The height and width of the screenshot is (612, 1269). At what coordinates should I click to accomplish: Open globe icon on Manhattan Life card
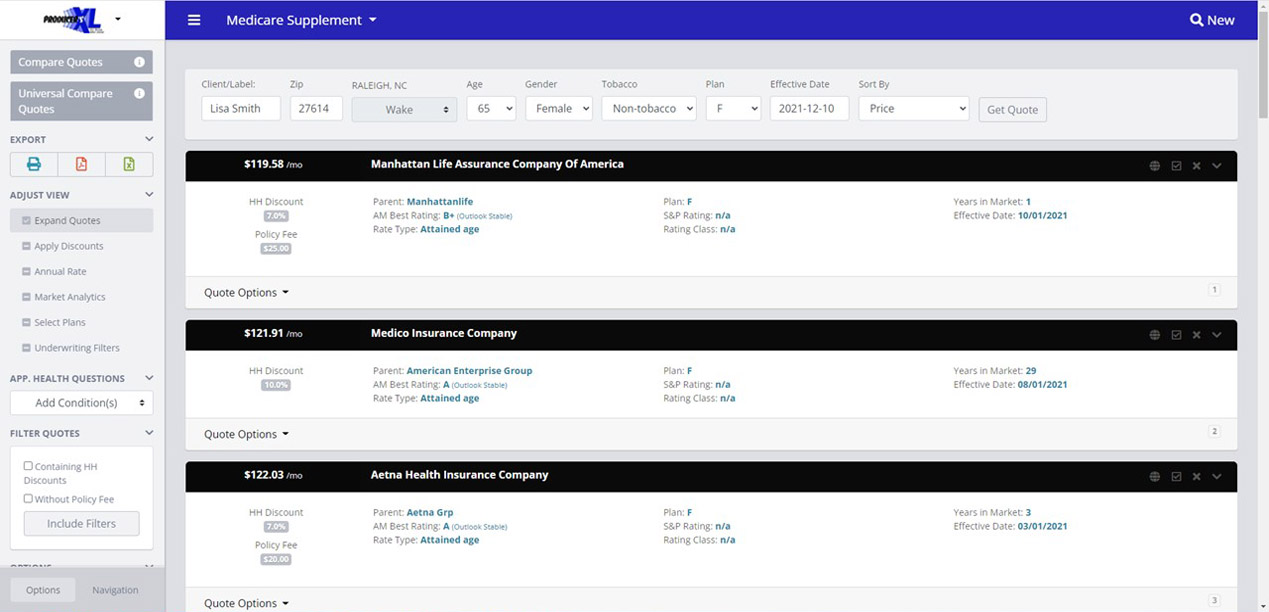point(1155,166)
